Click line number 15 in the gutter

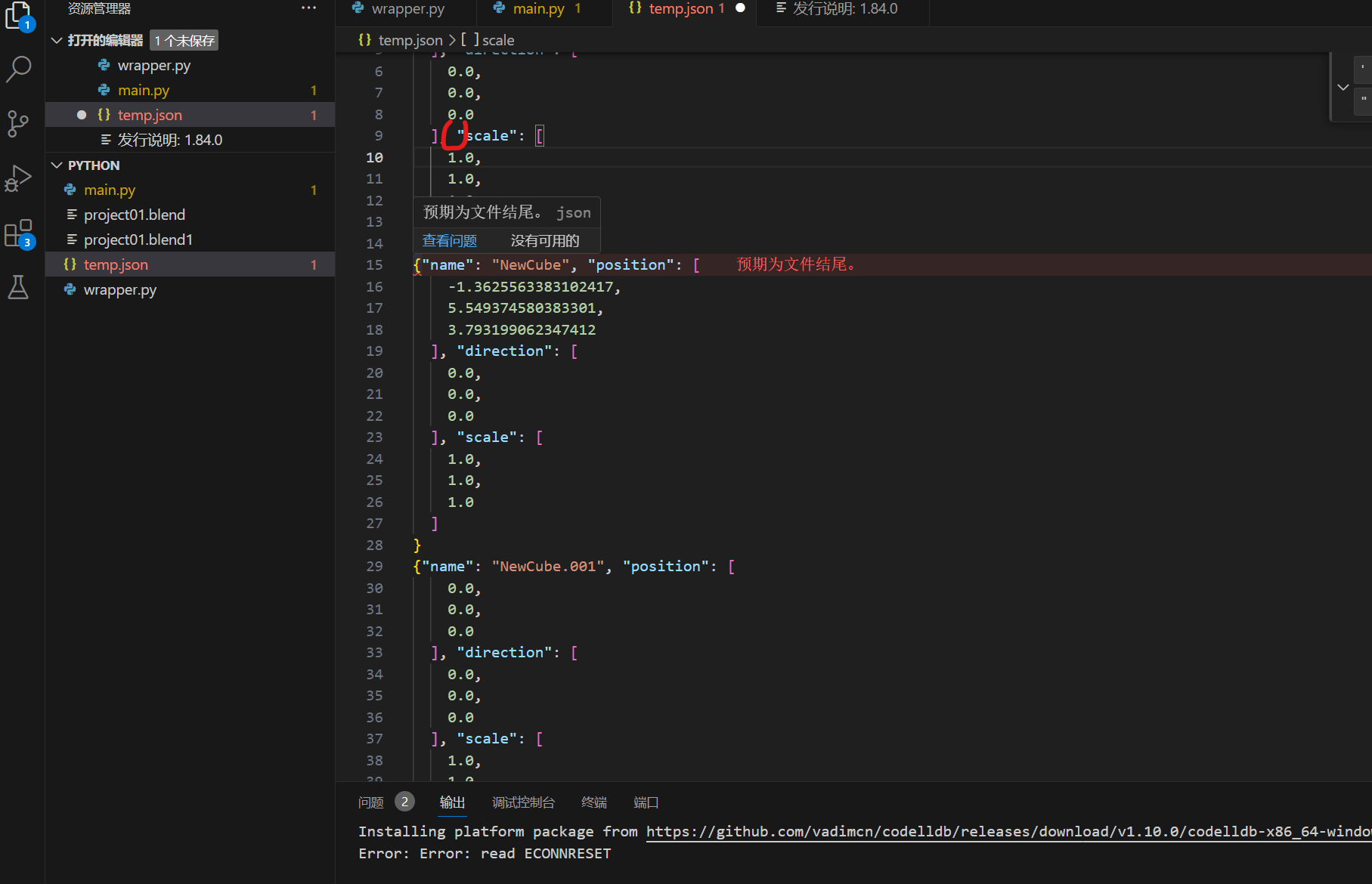374,265
